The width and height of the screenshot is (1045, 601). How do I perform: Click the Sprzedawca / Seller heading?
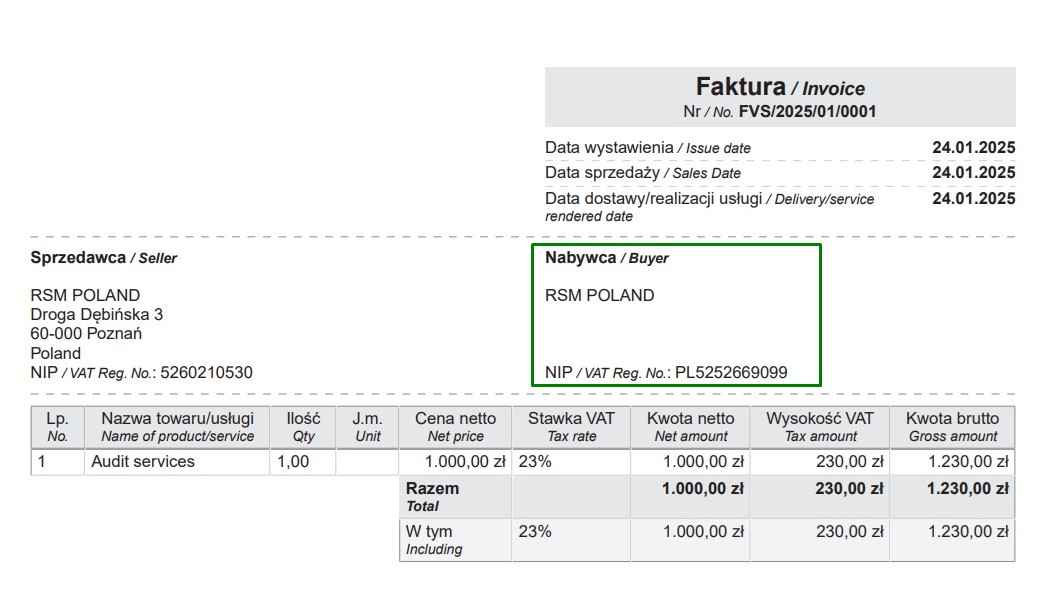[103, 258]
